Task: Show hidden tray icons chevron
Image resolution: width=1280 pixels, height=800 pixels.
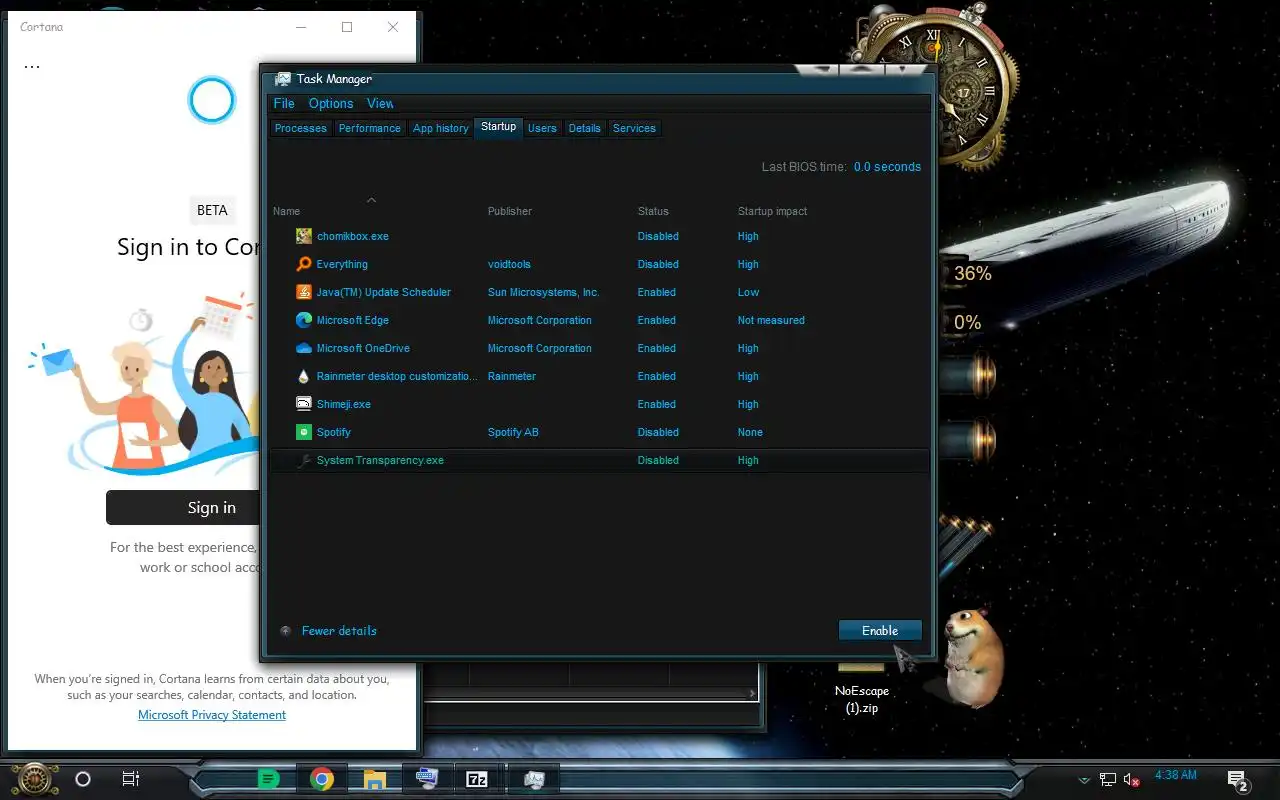Action: tap(1084, 779)
